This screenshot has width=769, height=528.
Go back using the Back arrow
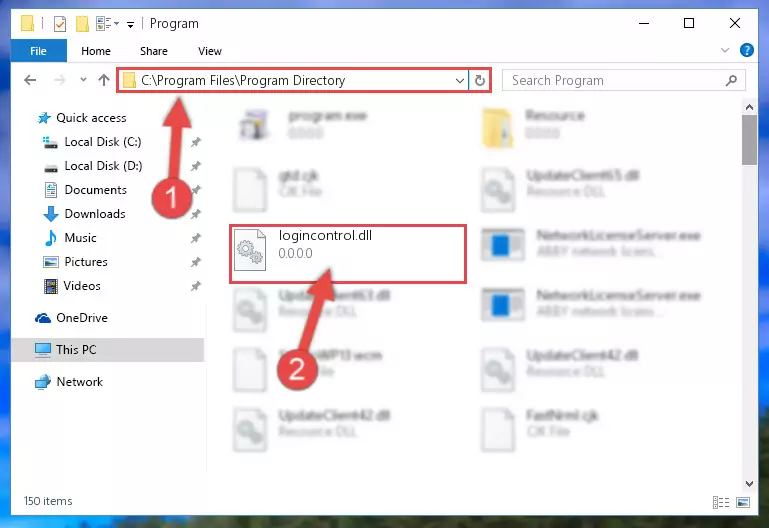click(30, 80)
